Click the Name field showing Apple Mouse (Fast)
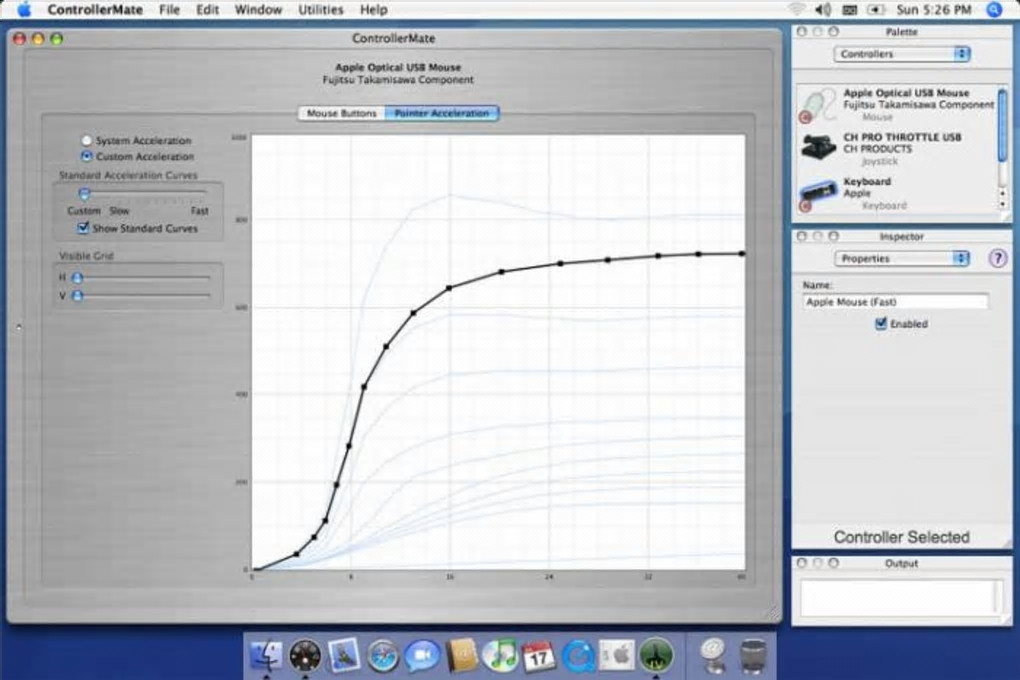This screenshot has height=680, width=1020. point(895,302)
